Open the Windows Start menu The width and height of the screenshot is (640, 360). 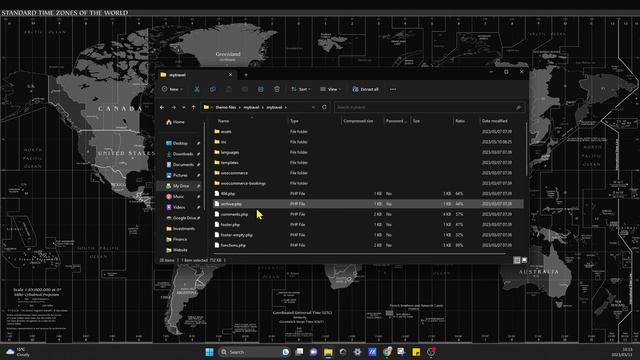click(209, 352)
